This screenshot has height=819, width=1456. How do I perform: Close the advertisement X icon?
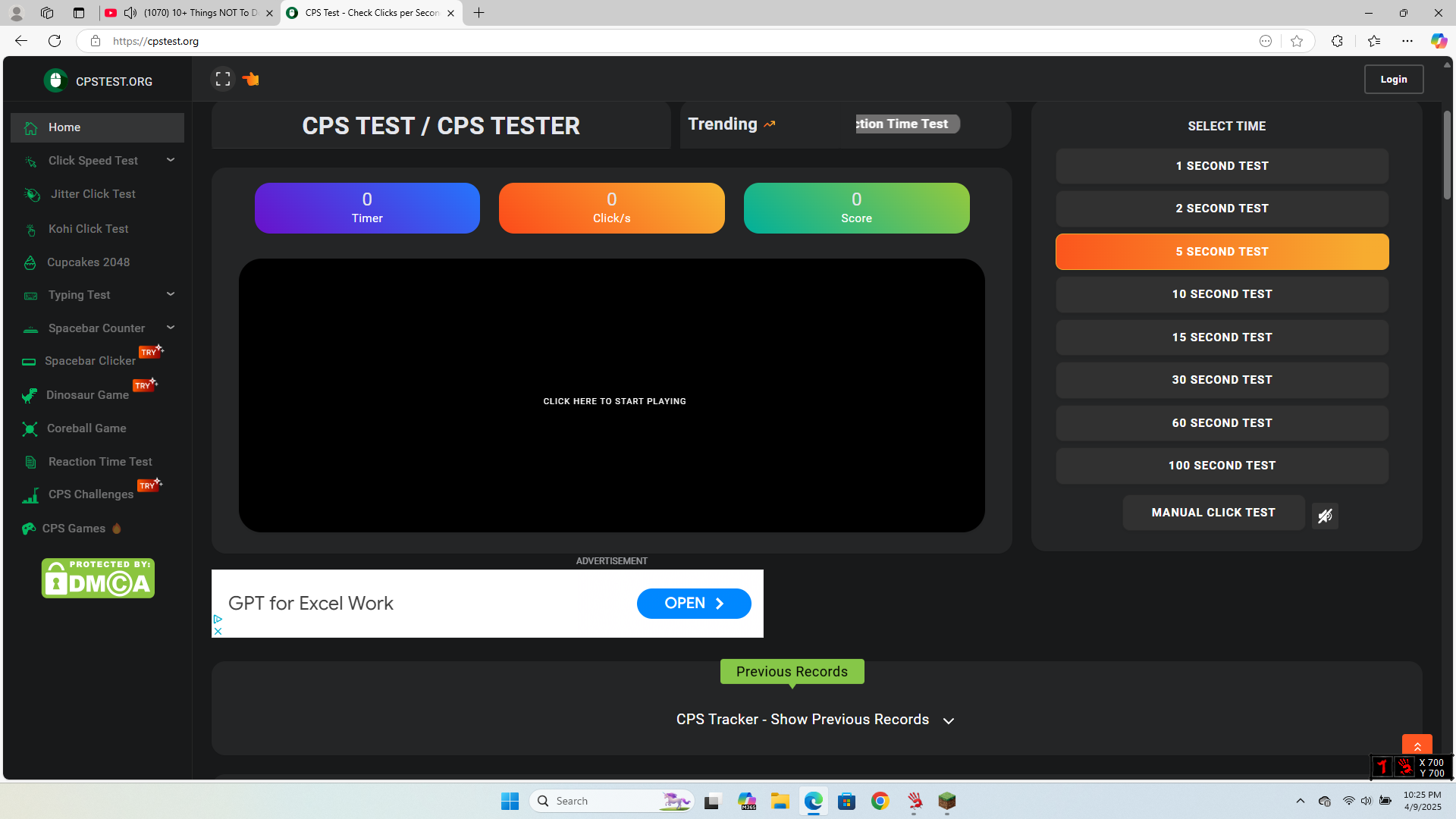218,631
